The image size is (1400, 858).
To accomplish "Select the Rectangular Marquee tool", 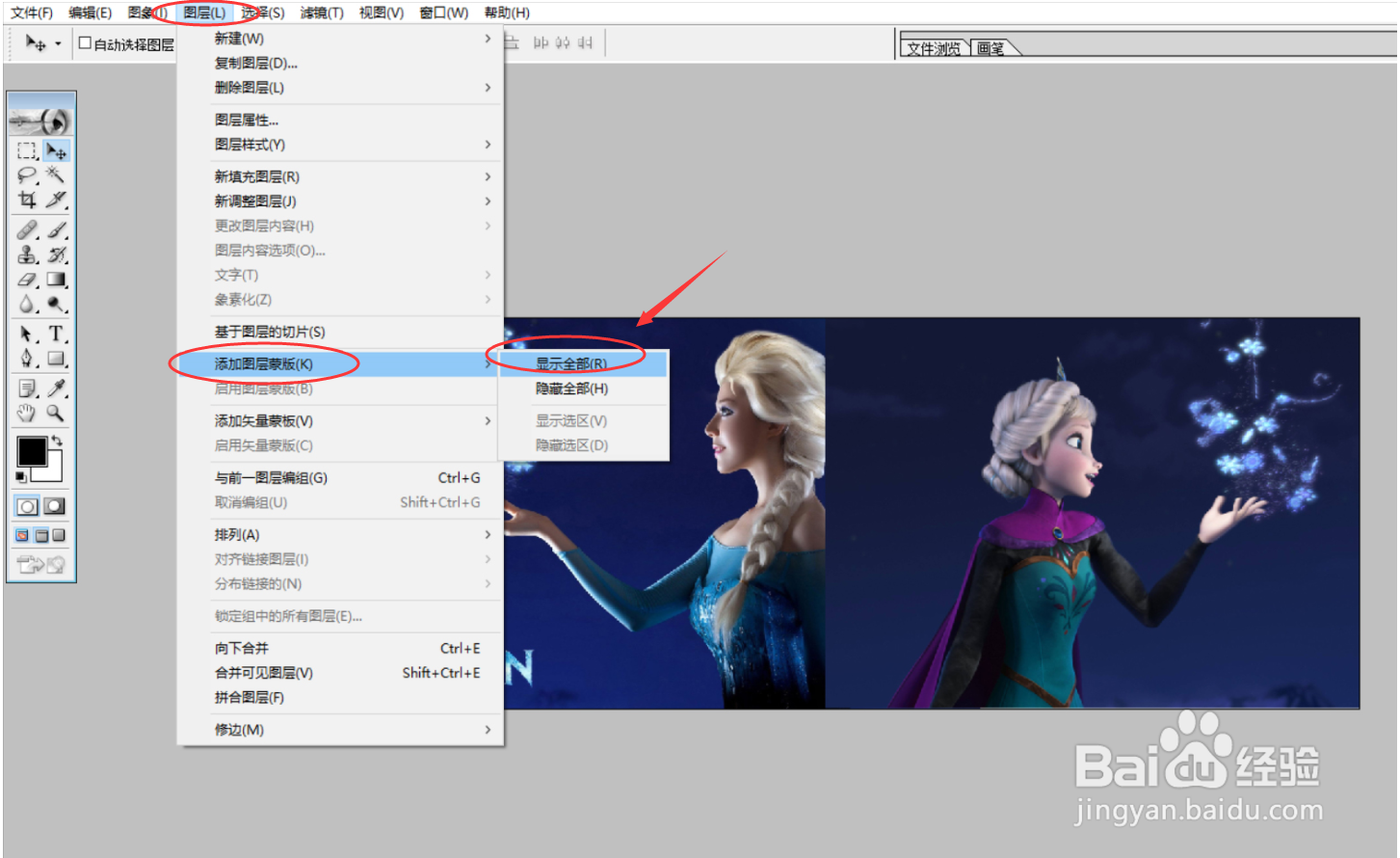I will click(27, 151).
